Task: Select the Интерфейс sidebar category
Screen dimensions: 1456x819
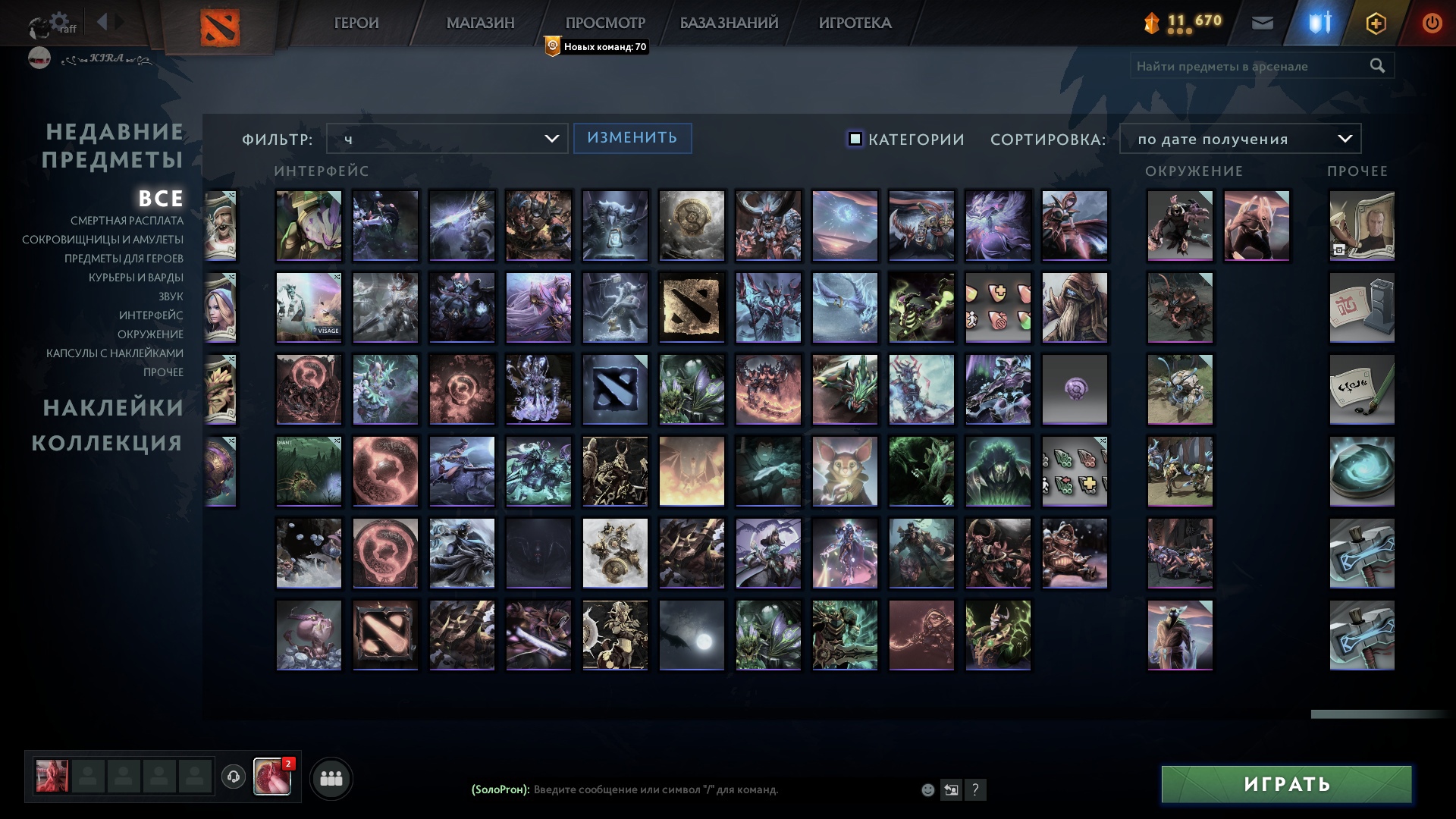Action: [151, 315]
